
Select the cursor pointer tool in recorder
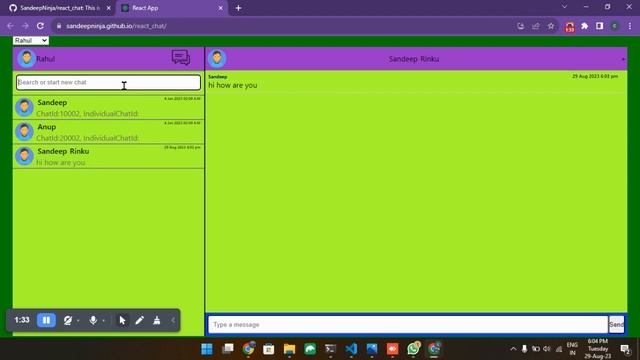[x=122, y=320]
